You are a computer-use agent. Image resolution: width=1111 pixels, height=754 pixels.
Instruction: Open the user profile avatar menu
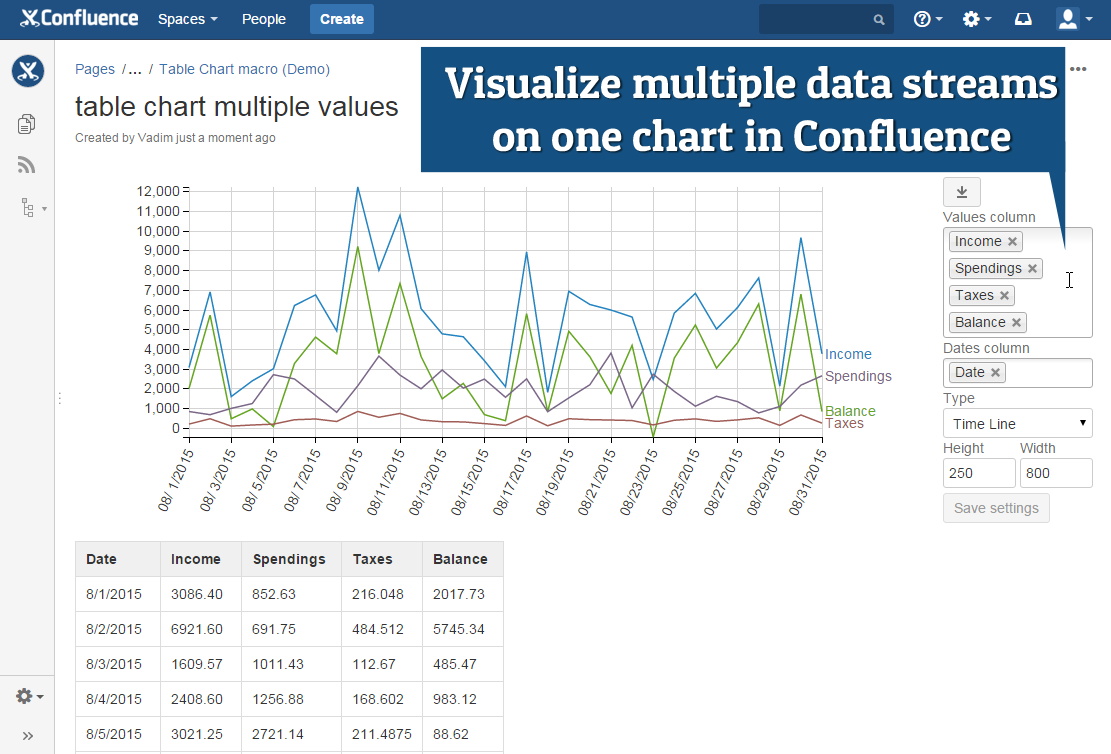tap(1067, 18)
